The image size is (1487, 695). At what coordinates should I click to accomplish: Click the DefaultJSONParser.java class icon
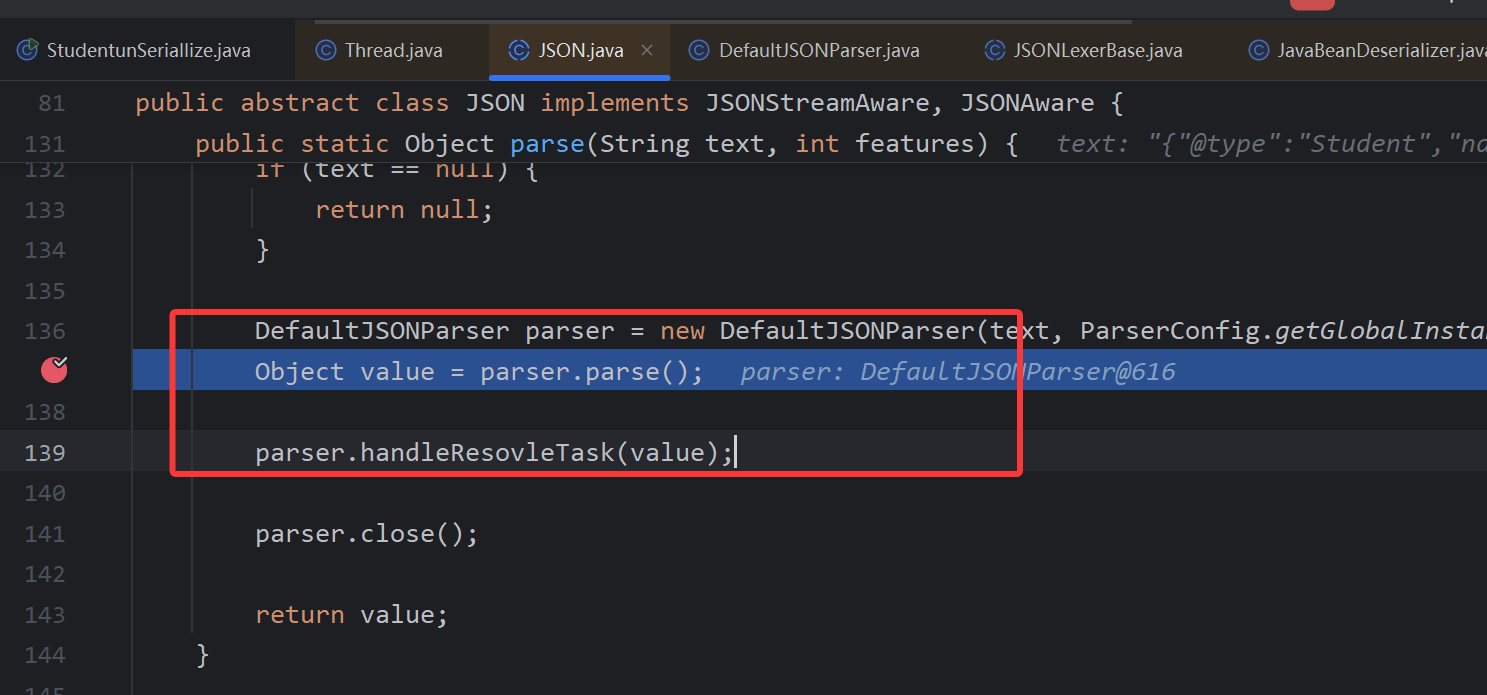pos(699,50)
